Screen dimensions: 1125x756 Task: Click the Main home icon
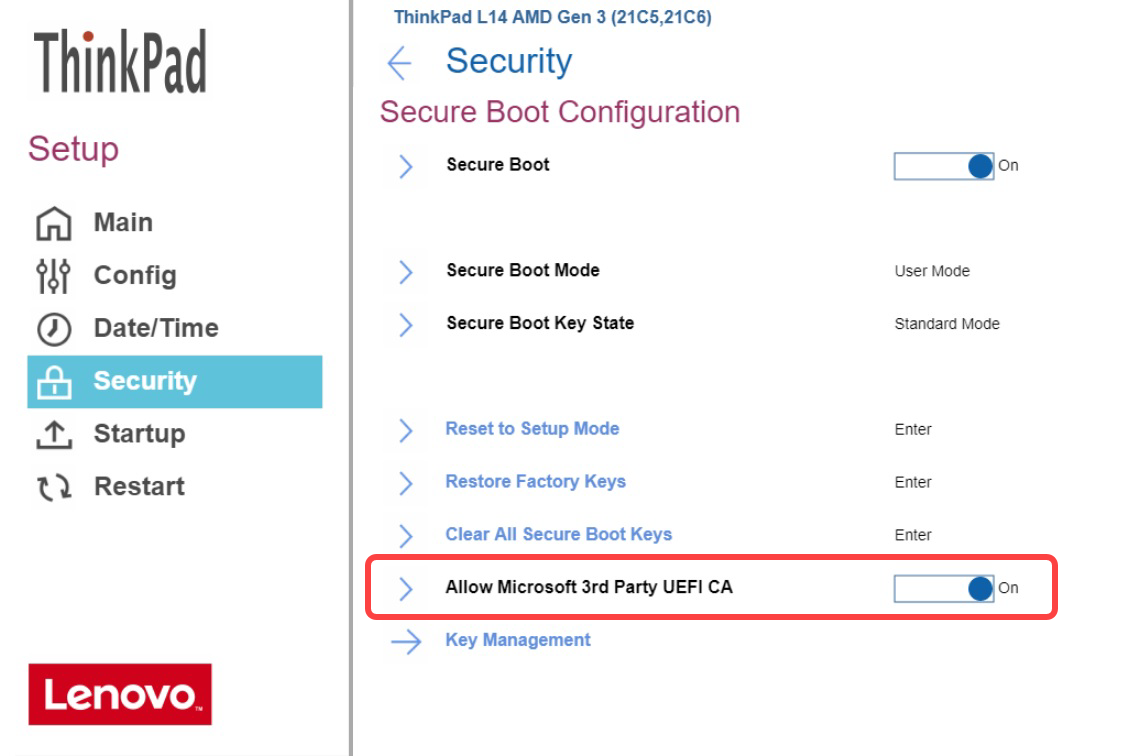[53, 223]
